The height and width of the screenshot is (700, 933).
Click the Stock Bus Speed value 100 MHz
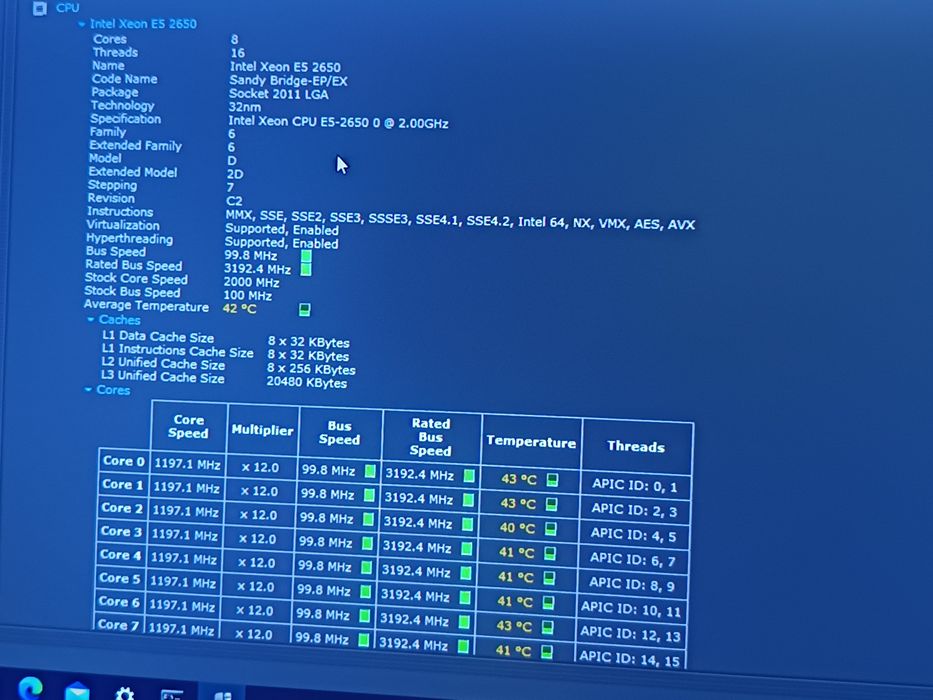pyautogui.click(x=248, y=295)
